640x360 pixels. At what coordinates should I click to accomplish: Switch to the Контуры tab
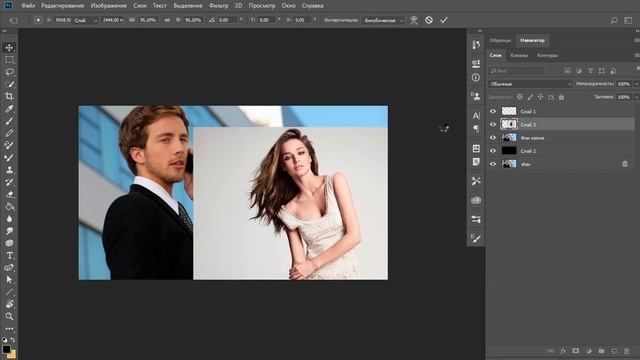(547, 55)
